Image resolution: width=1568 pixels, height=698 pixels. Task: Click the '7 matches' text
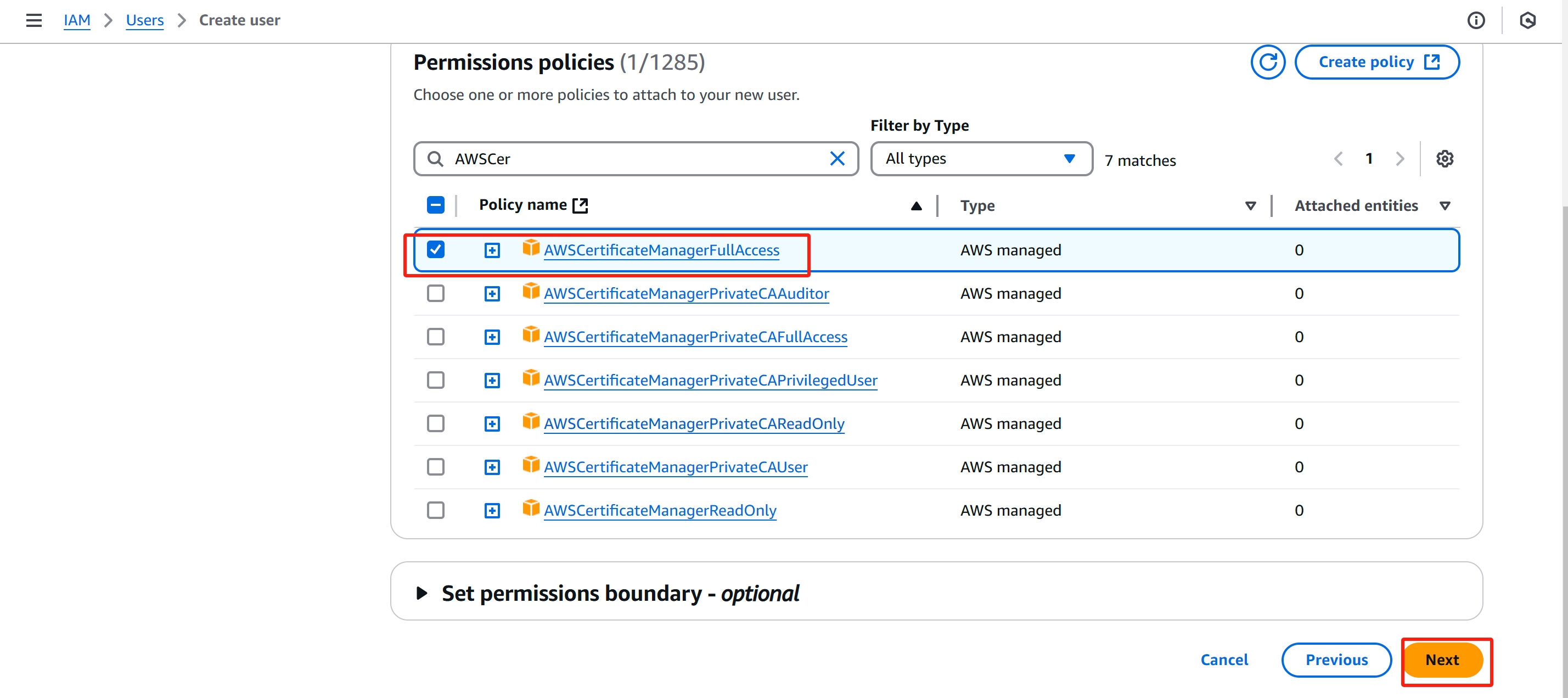(1140, 161)
